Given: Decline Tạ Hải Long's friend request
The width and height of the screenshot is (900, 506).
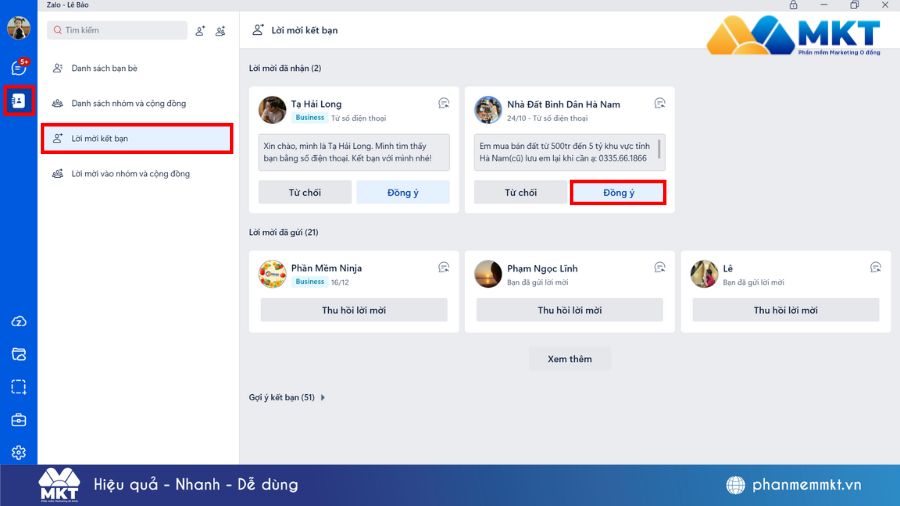Looking at the screenshot, I should click(x=304, y=192).
